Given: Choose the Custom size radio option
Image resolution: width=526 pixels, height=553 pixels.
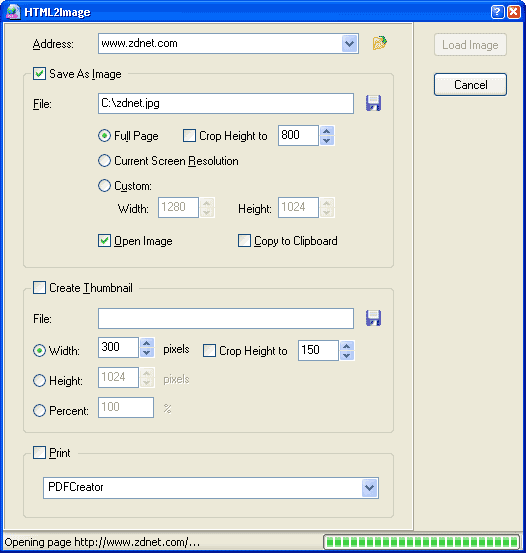Looking at the screenshot, I should click(104, 186).
